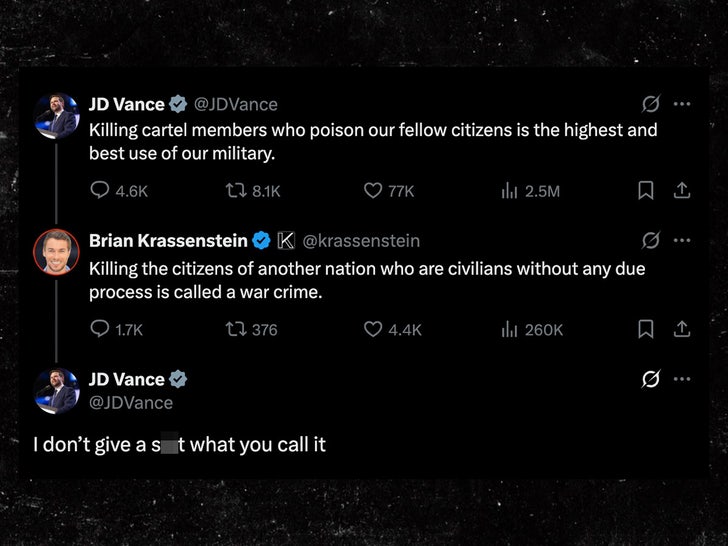
Task: Reply to Brian Krassenstein's tweet
Action: 100,328
